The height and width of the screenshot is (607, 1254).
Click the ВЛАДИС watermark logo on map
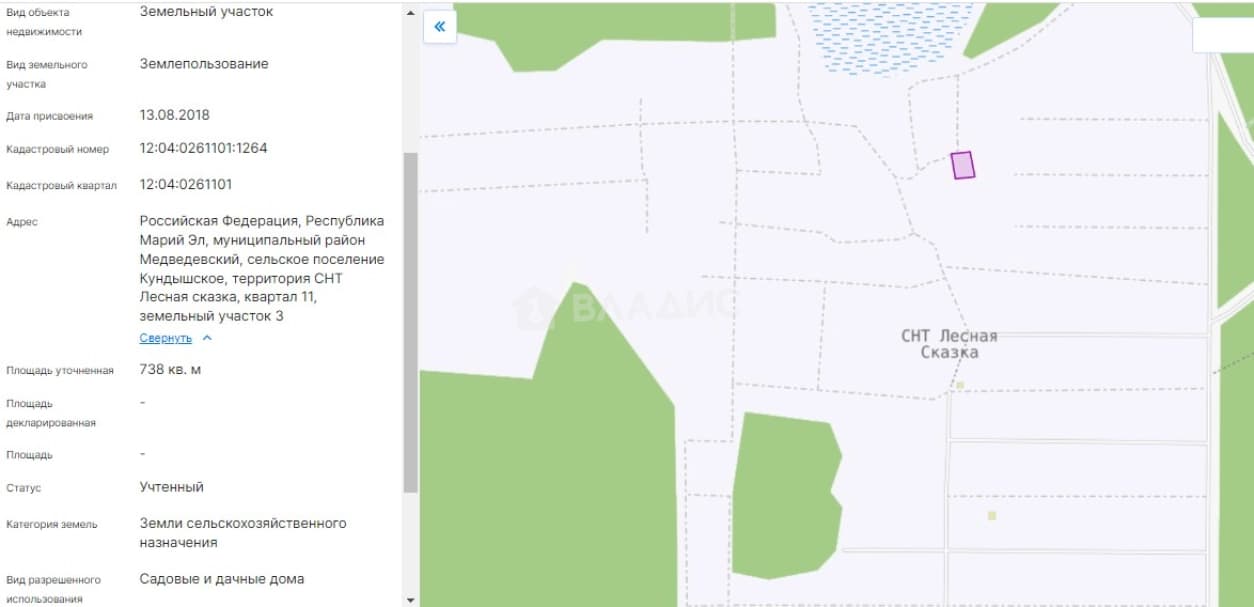[x=622, y=306]
